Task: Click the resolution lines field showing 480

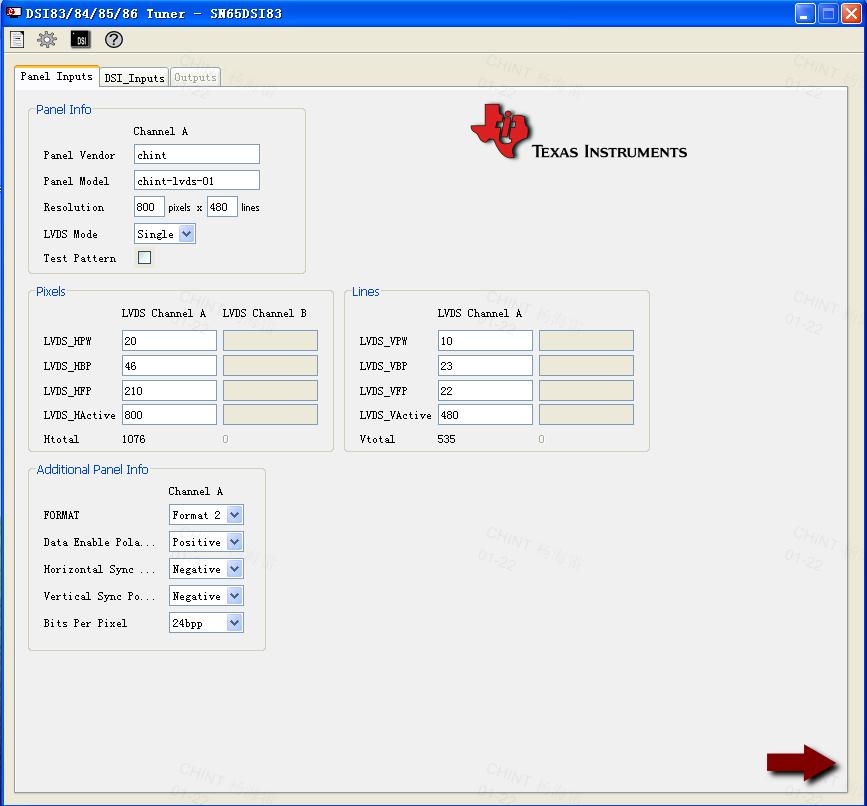Action: 222,207
